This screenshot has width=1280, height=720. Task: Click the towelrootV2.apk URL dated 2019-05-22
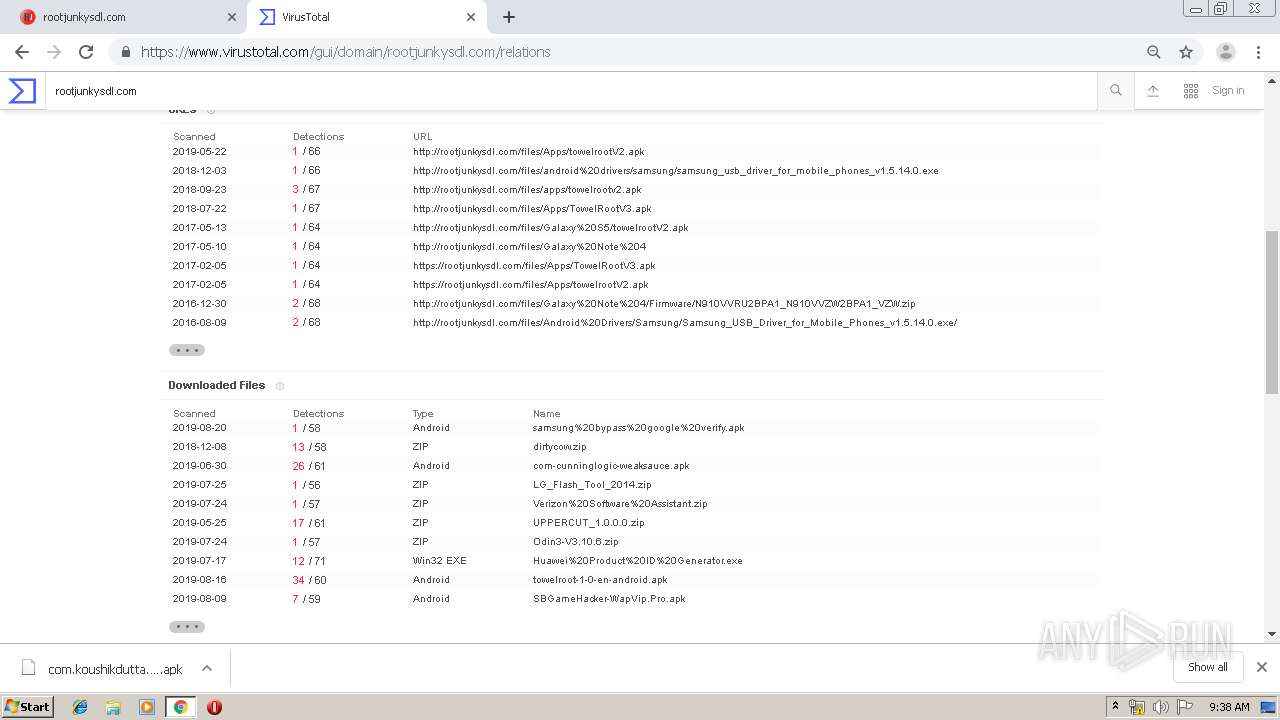point(529,152)
